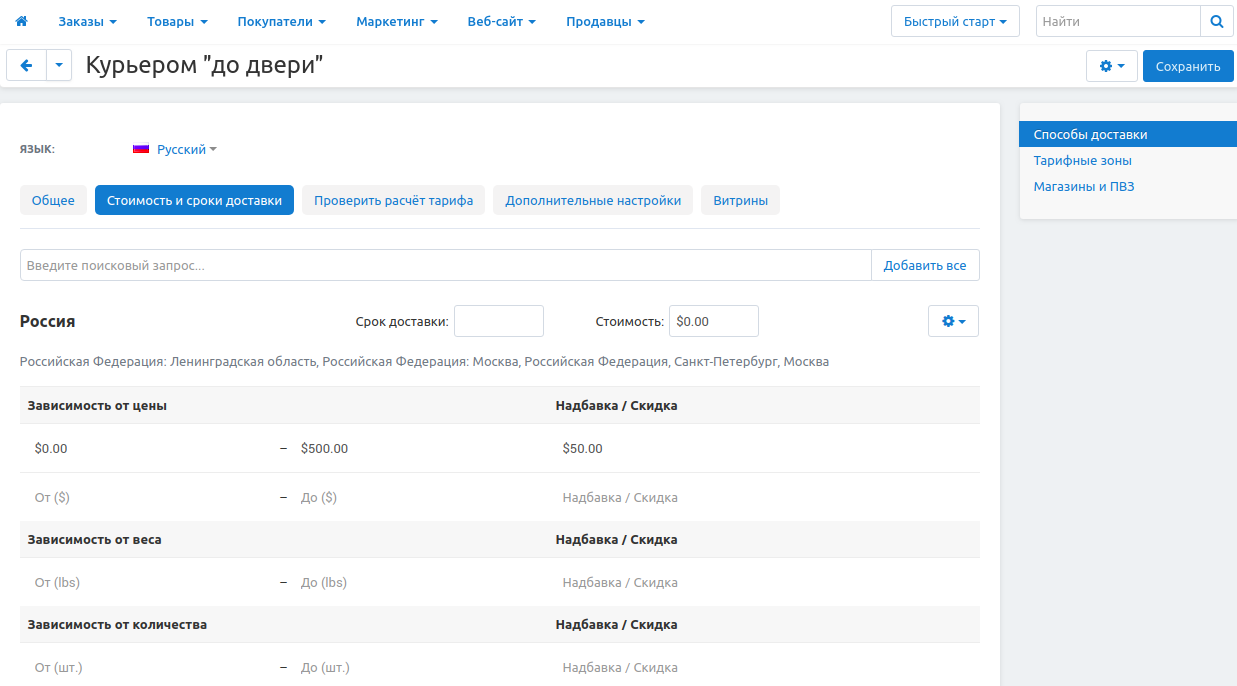Switch to the Общее tab
This screenshot has width=1237, height=686.
point(53,200)
